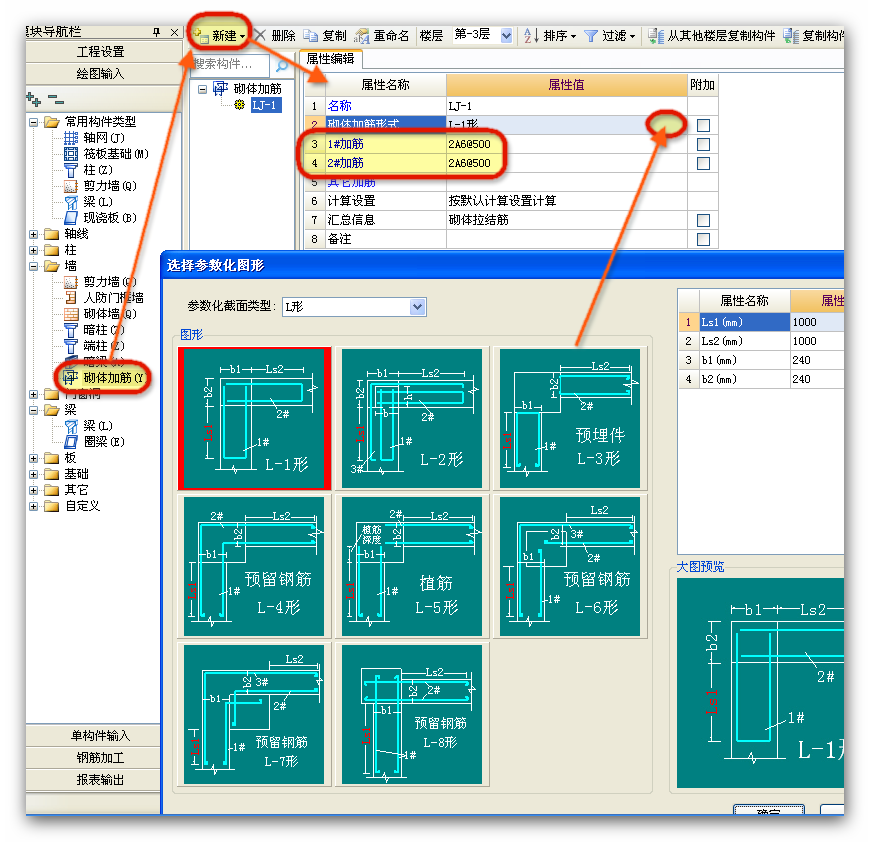
Task: Select the 砌体墙(Q) tree item
Action: [100, 314]
